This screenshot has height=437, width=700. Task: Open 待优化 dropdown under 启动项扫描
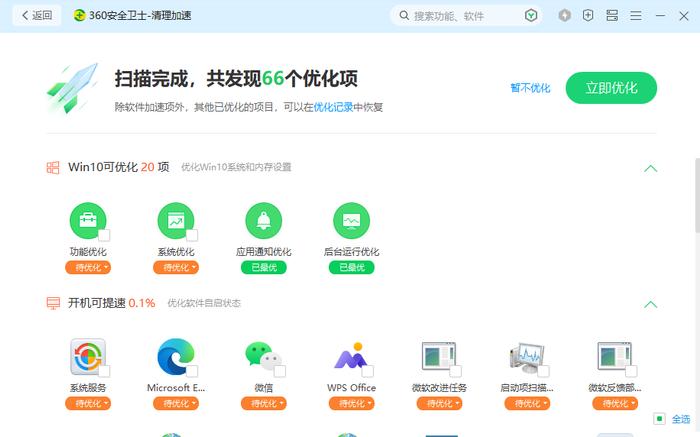click(x=527, y=404)
